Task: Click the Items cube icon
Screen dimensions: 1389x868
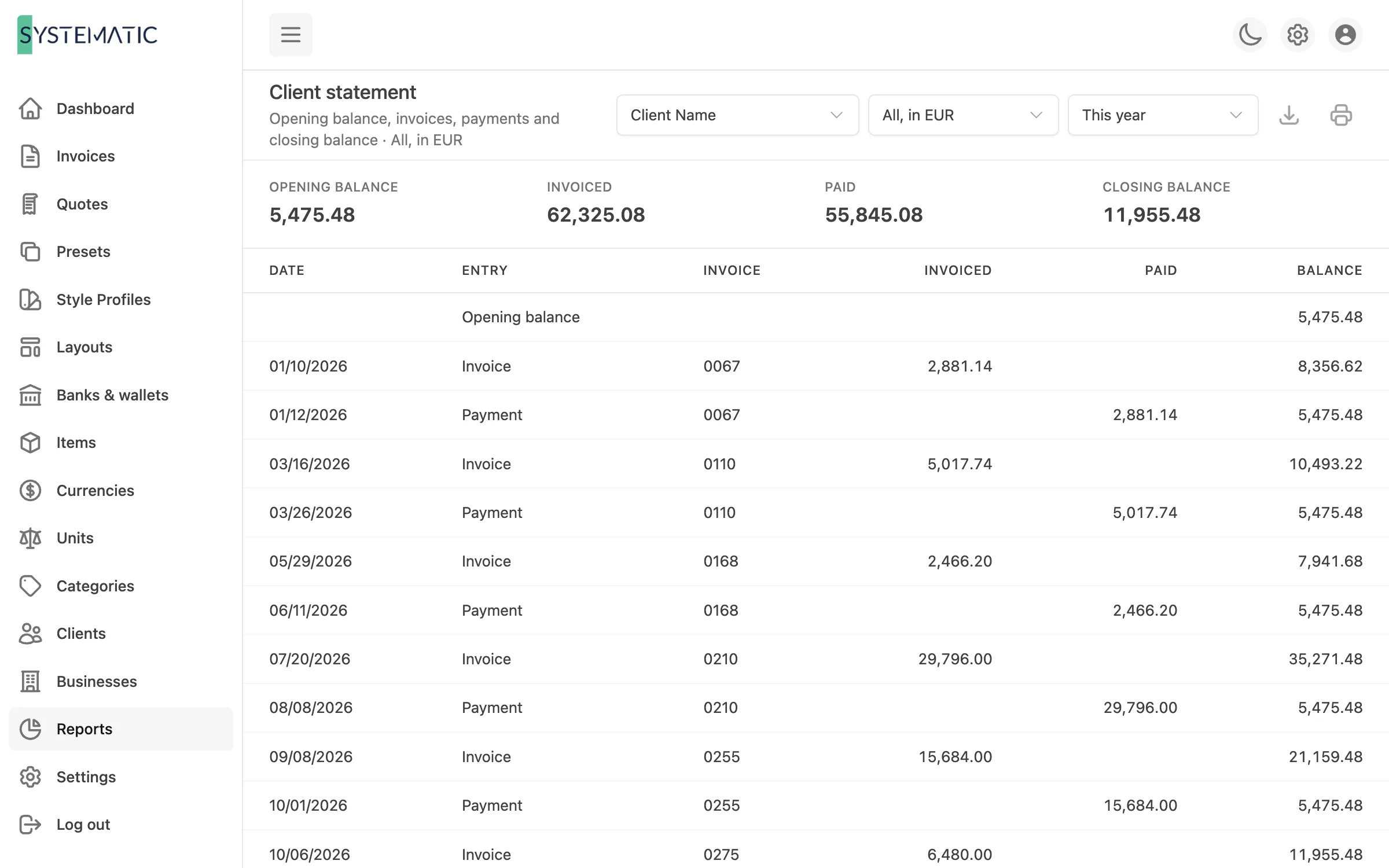Action: (x=30, y=443)
